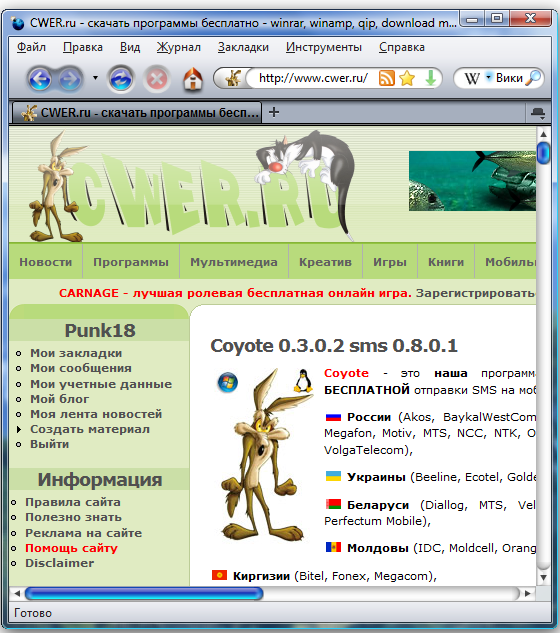Open the back/forward history dropdown arrow
The height and width of the screenshot is (633, 560).
click(x=95, y=78)
